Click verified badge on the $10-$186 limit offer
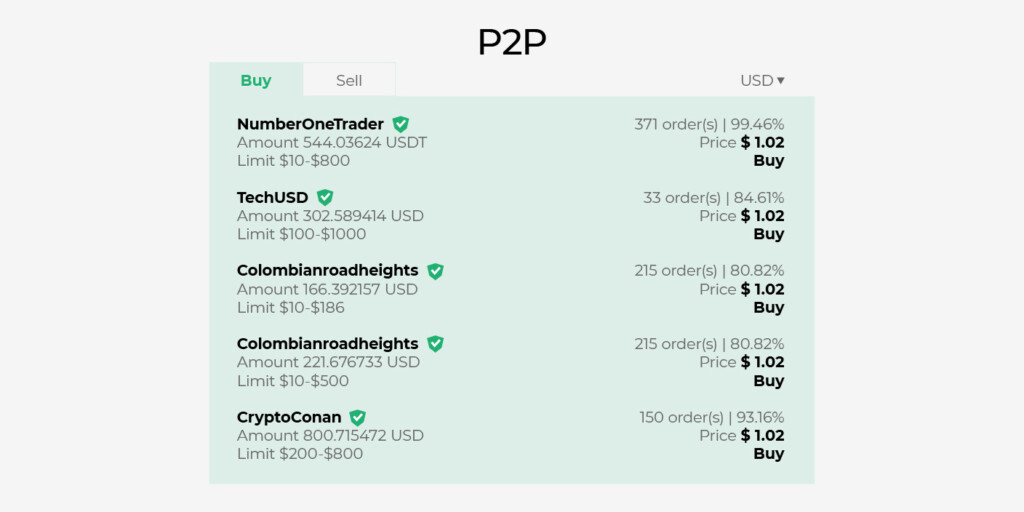This screenshot has width=1024, height=512. tap(435, 271)
